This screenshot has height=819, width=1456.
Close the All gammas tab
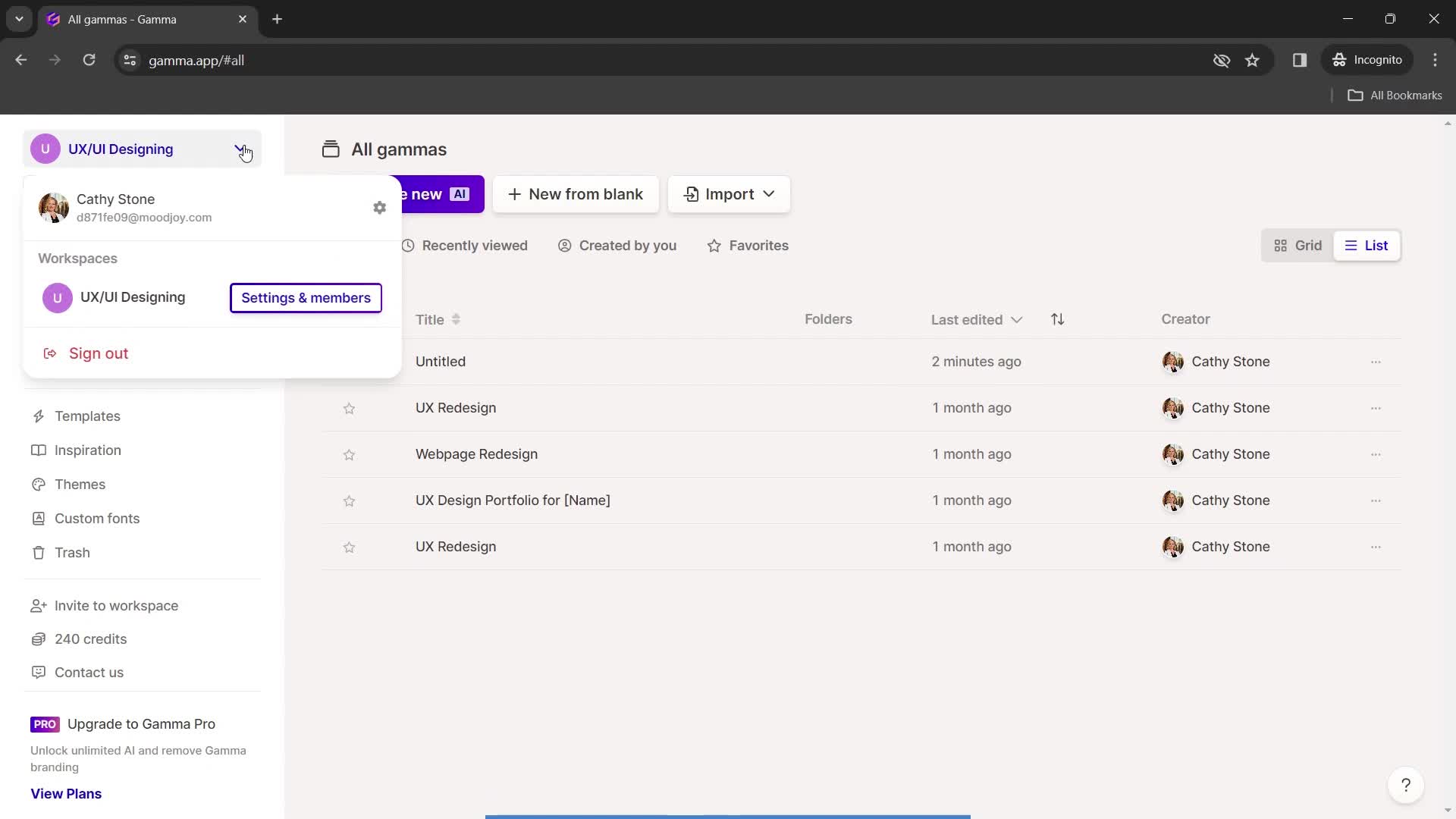[243, 19]
